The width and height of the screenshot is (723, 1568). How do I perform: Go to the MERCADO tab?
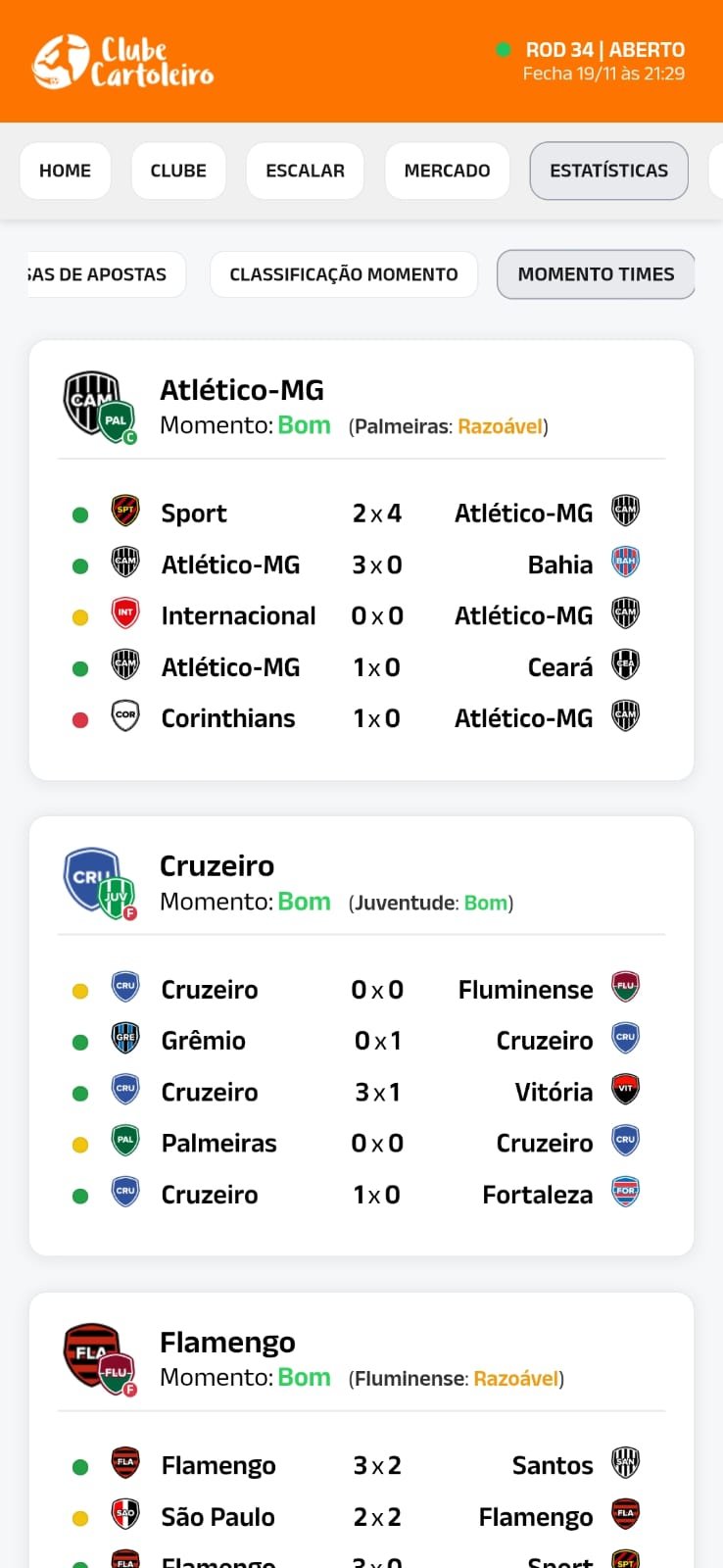coord(447,171)
